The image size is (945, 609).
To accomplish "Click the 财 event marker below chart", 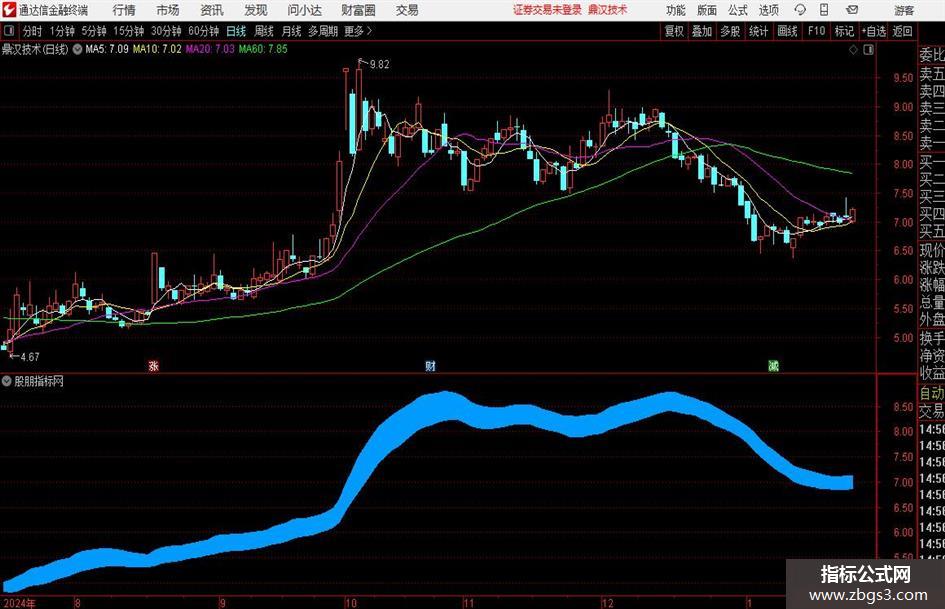I will point(430,365).
